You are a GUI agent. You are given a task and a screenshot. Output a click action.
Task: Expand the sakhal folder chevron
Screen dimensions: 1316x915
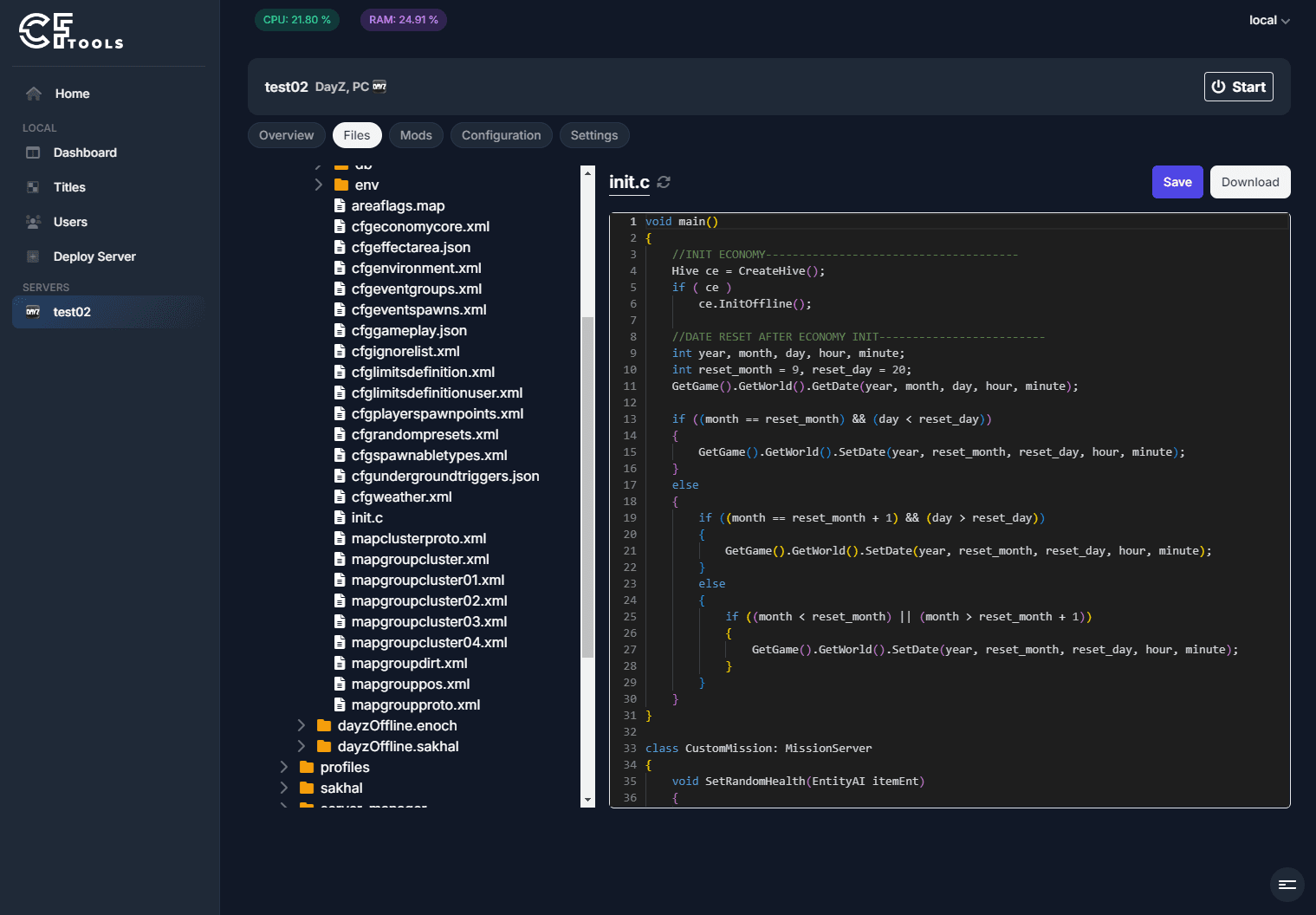point(284,788)
